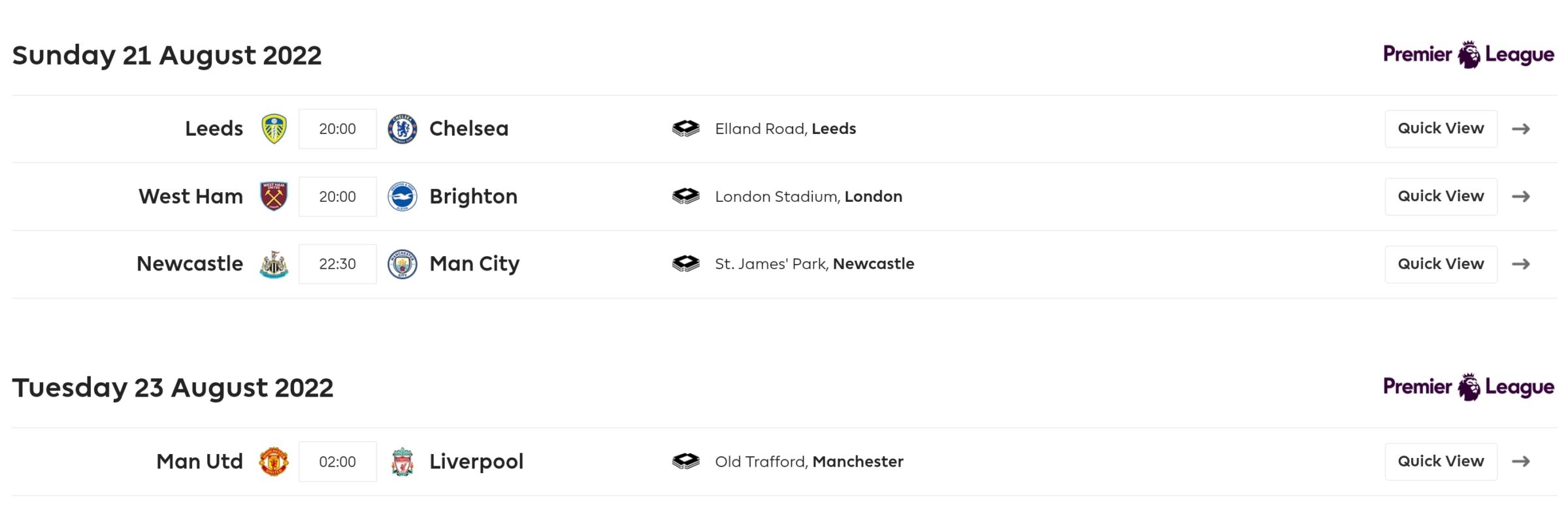Click arrow for Leeds vs Chelsea match

[x=1521, y=129]
